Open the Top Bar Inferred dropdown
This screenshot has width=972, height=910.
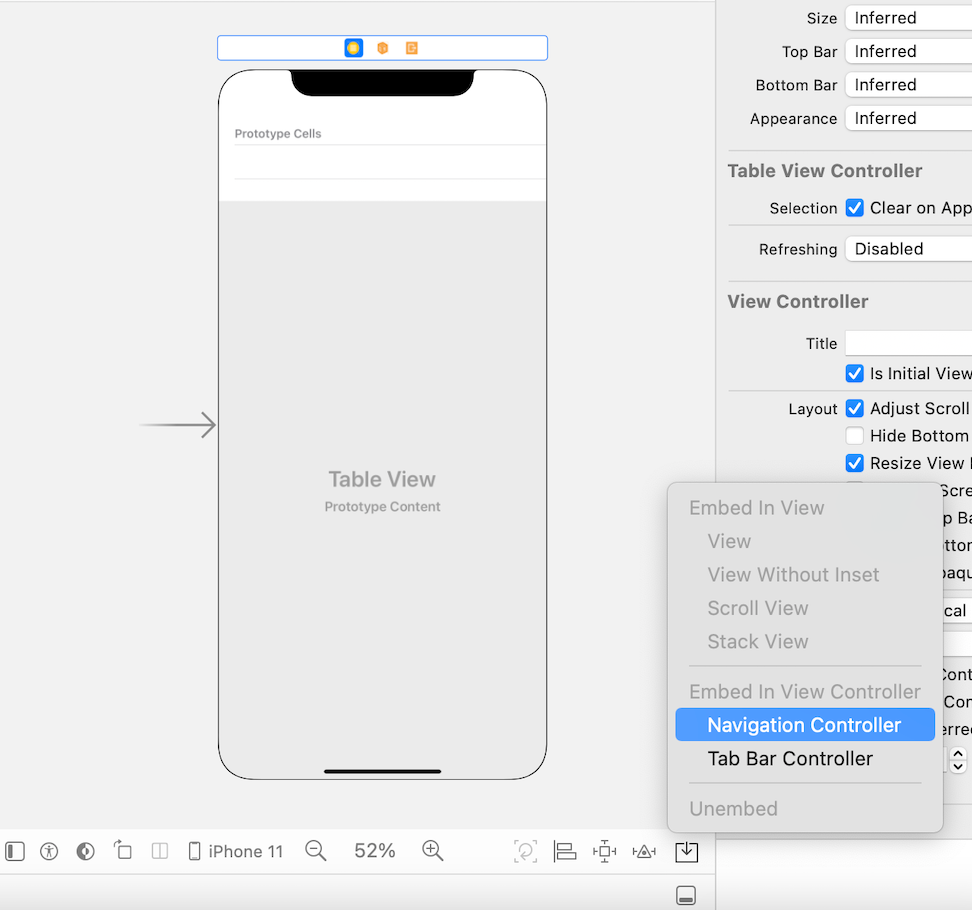pos(905,51)
